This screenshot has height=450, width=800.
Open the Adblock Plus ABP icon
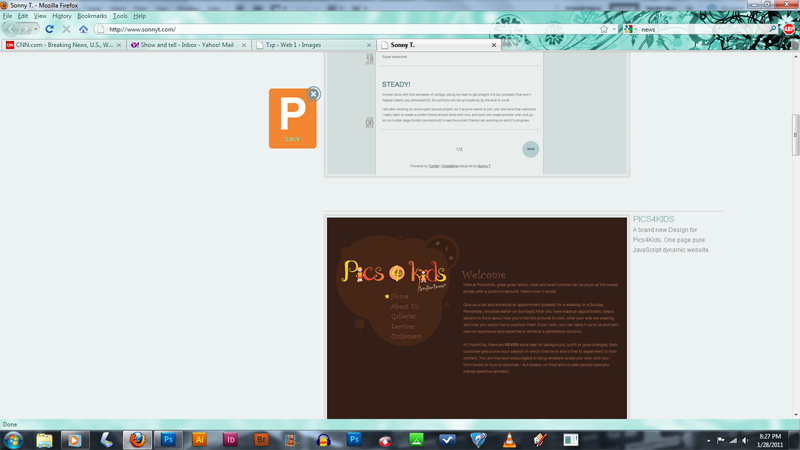(x=789, y=29)
